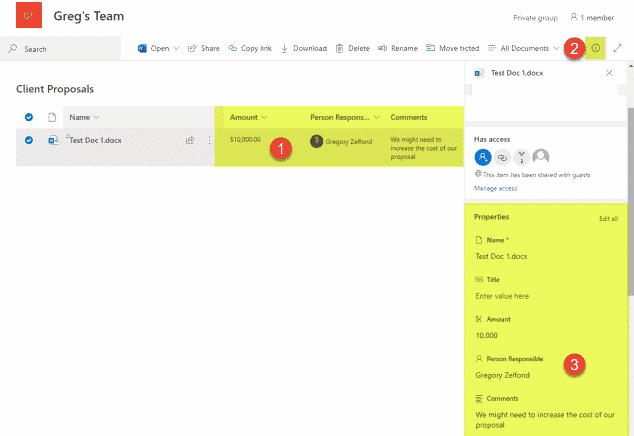
Task: Rename the selected document
Action: click(397, 49)
